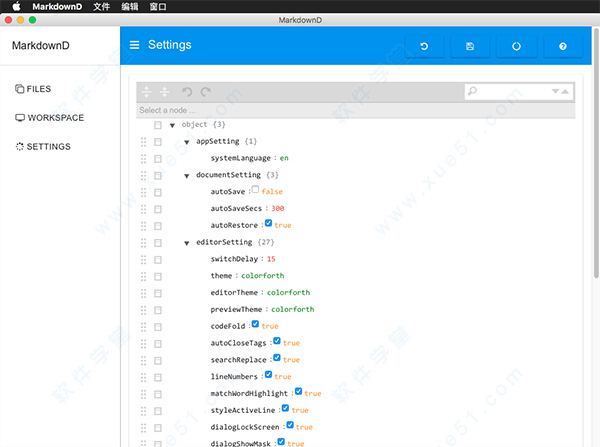Viewport: 600px width, 447px height.
Task: Uncheck the matchWordHighlight checkbox
Action: 298,392
